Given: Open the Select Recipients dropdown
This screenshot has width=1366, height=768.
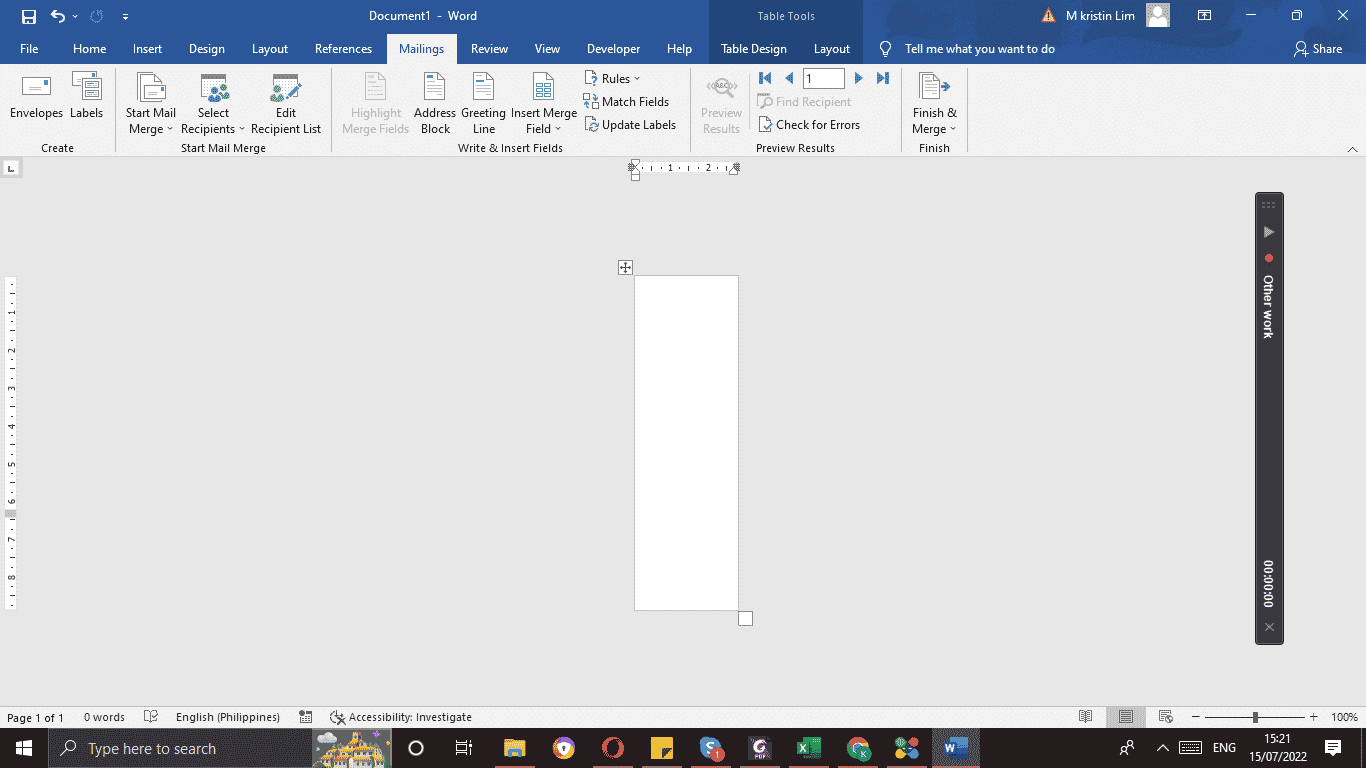Looking at the screenshot, I should click(x=213, y=104).
